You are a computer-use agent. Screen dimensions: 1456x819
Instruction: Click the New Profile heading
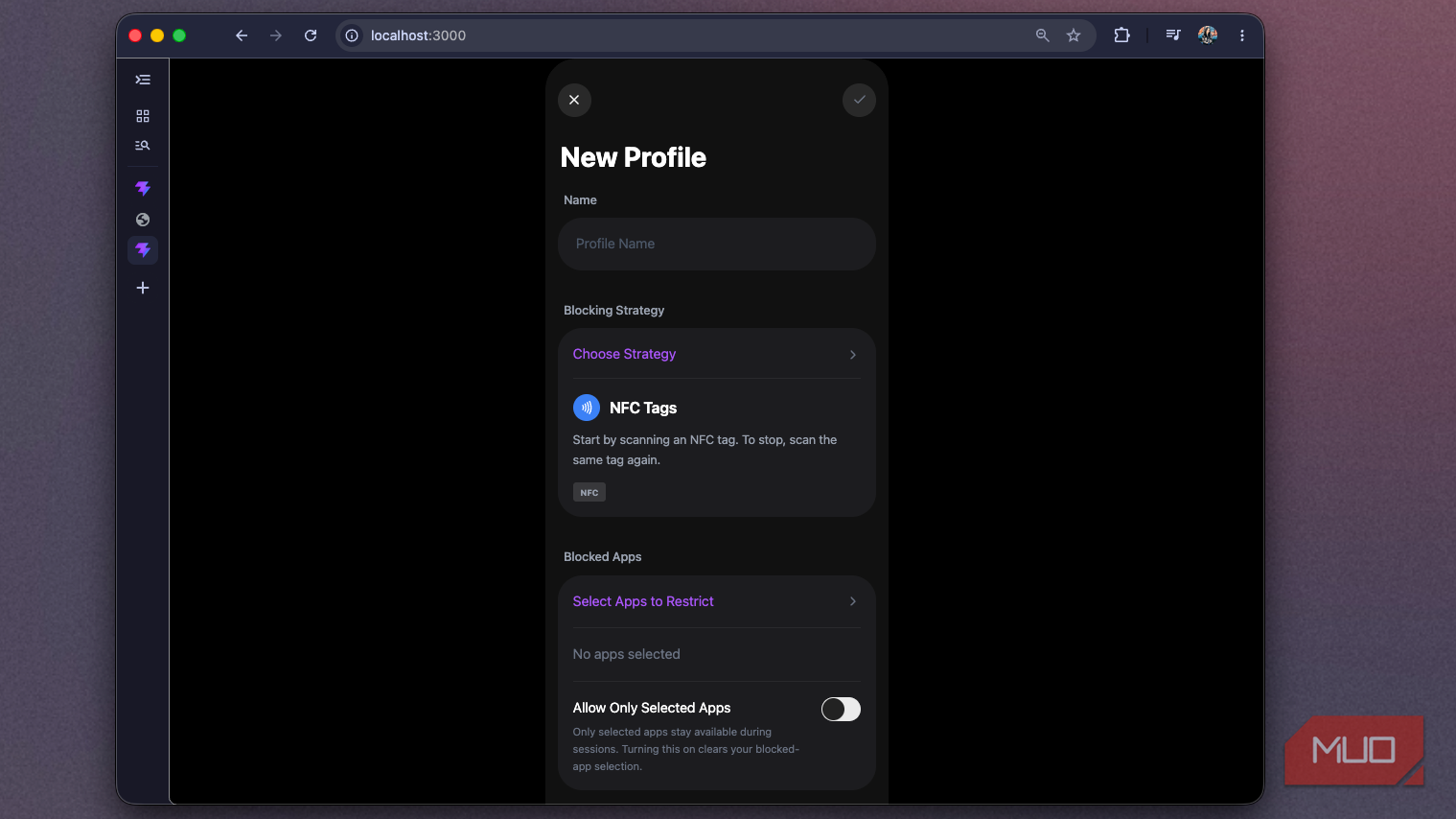click(634, 157)
